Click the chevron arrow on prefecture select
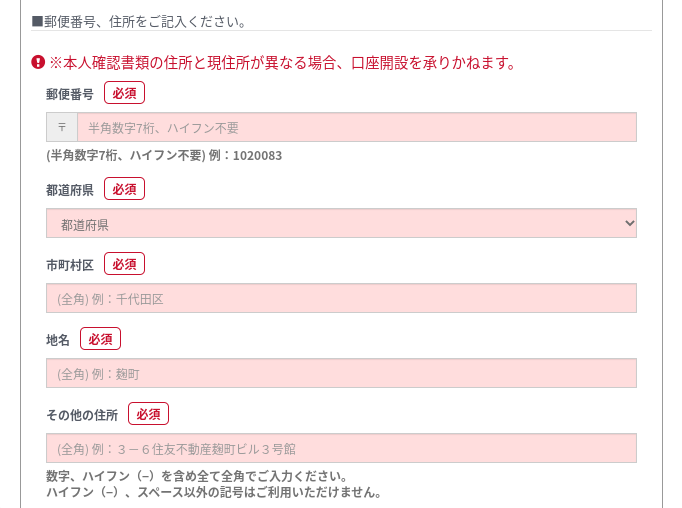 (629, 224)
